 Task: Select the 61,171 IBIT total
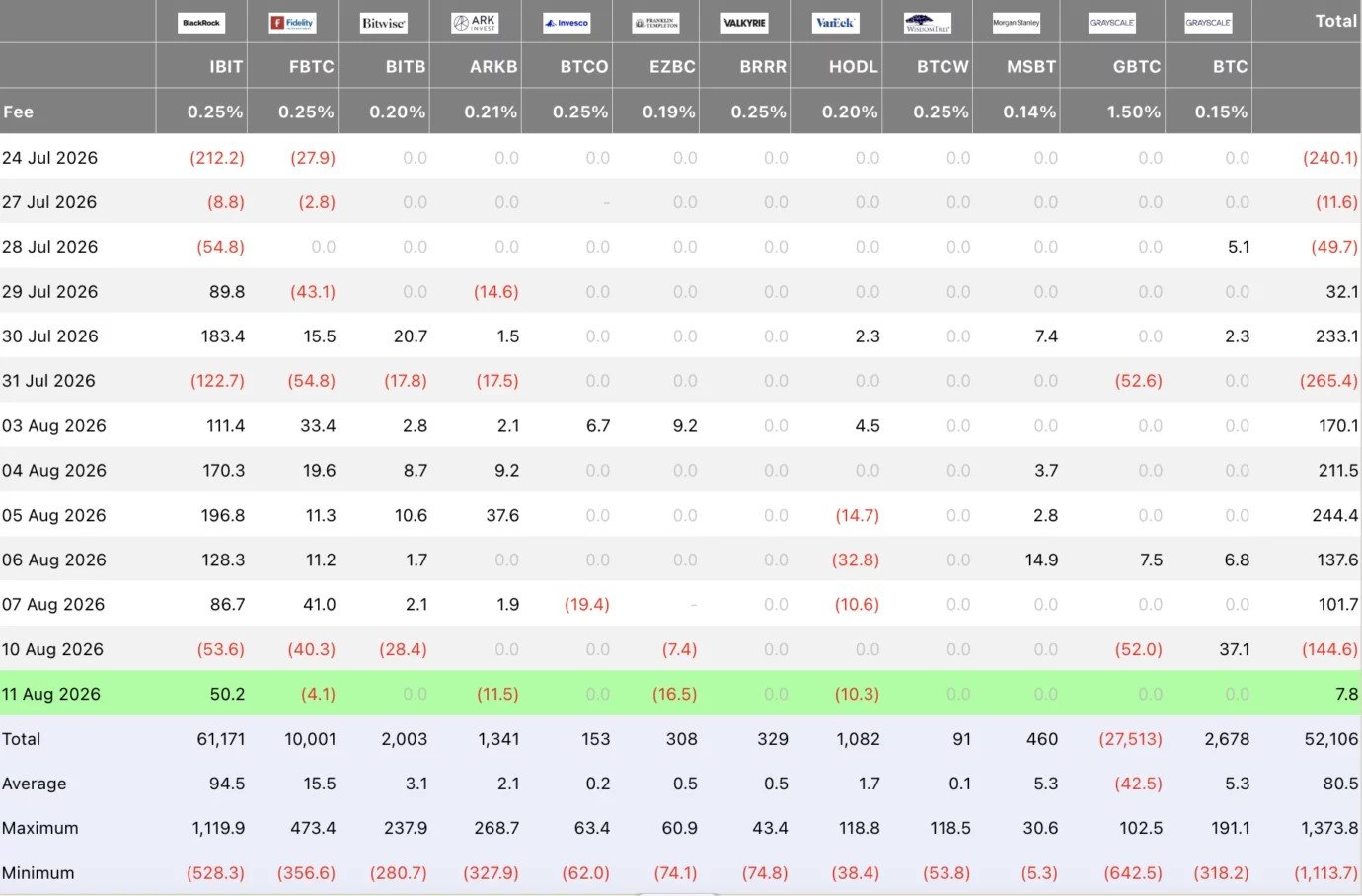click(221, 739)
